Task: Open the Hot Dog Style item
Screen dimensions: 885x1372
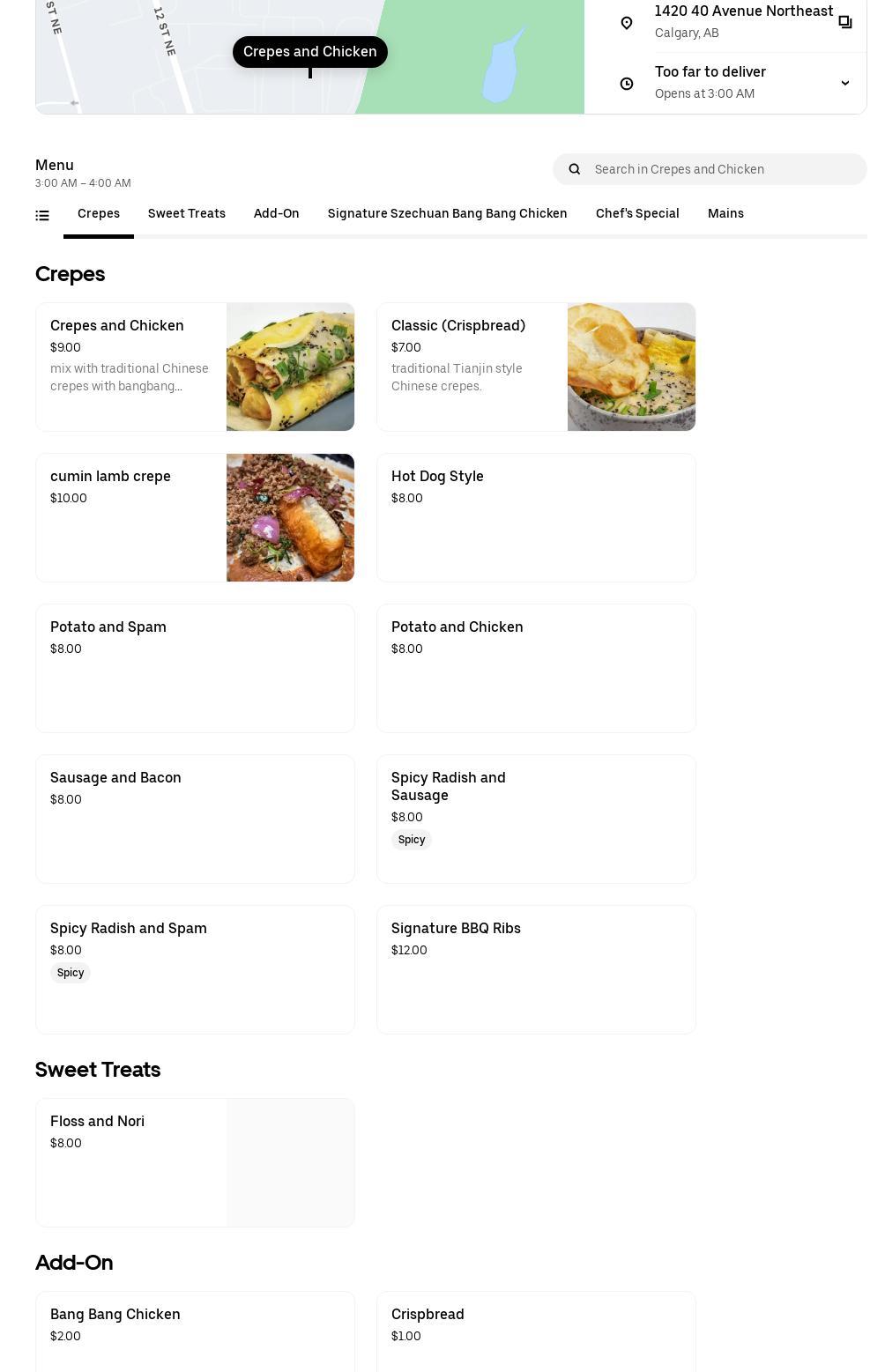Action: pyautogui.click(x=536, y=517)
